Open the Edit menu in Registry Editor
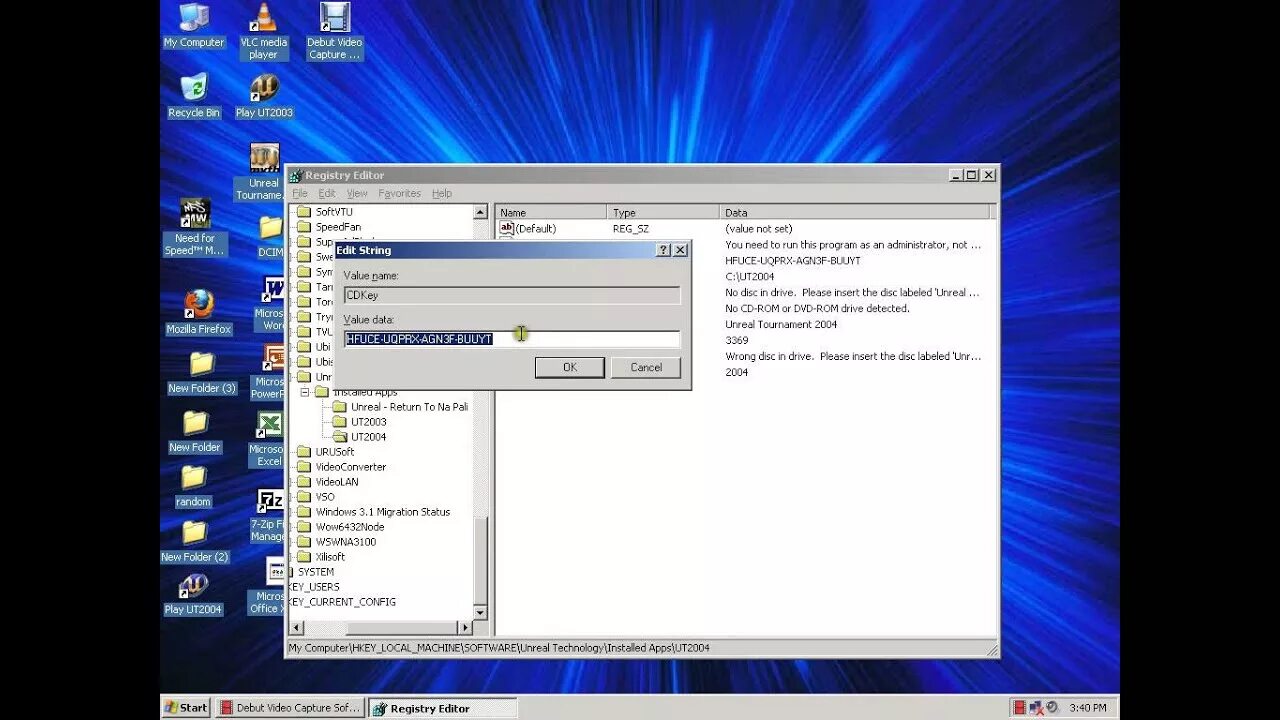Screen dimensions: 1280x720 [x=327, y=193]
